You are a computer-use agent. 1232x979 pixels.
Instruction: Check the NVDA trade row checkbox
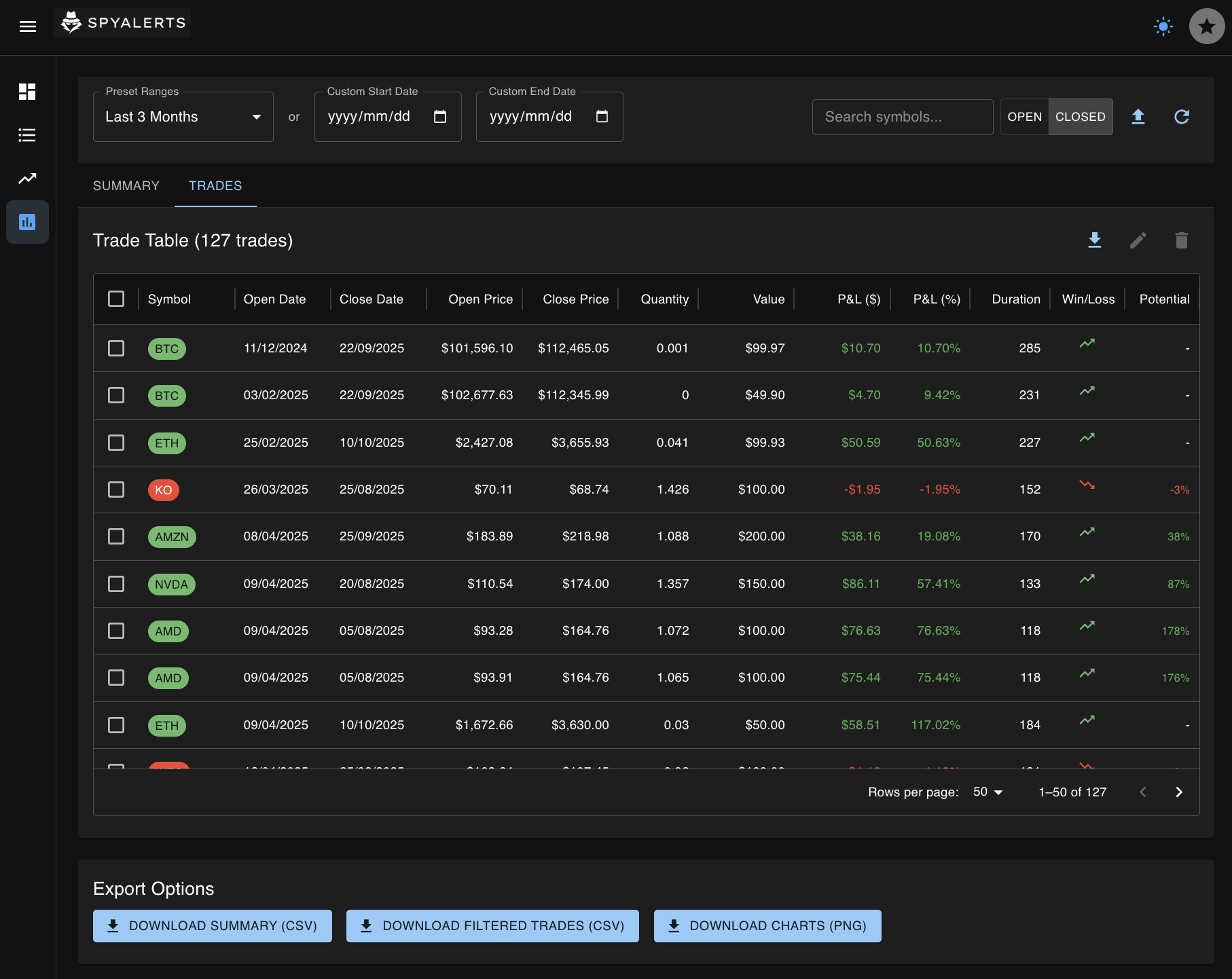coord(116,583)
